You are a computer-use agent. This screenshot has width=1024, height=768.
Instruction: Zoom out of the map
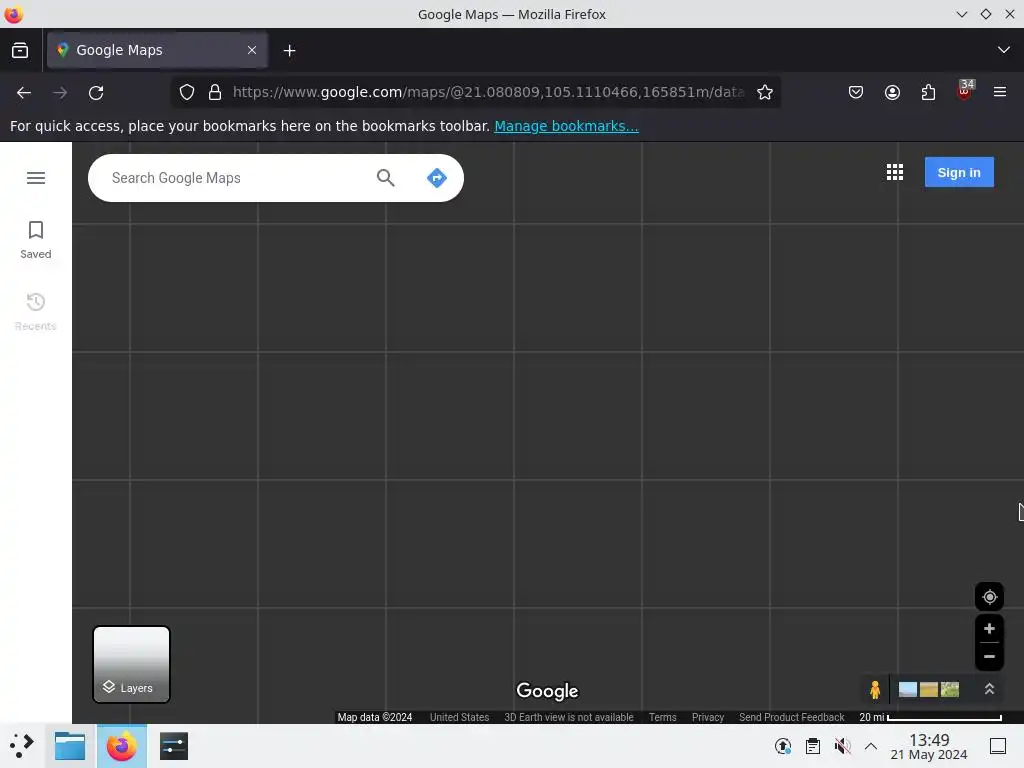point(989,657)
